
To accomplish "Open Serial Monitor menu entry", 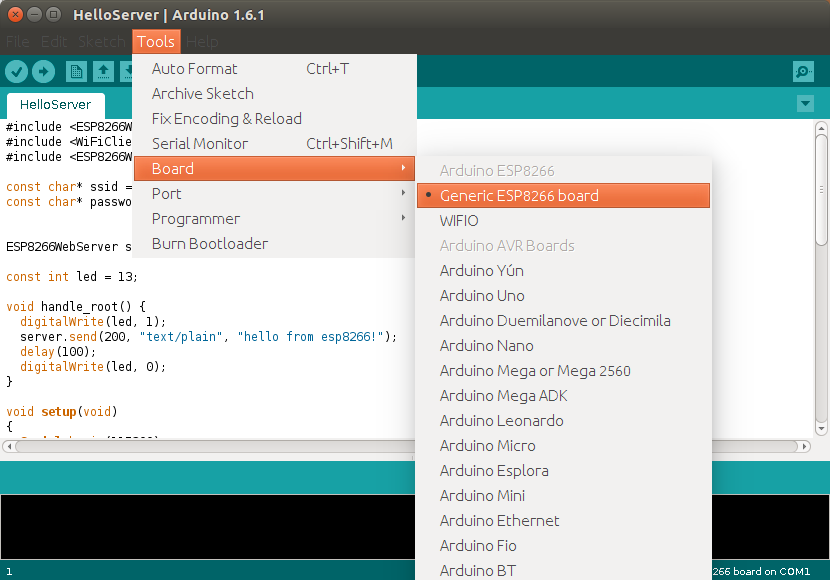I will 274,143.
